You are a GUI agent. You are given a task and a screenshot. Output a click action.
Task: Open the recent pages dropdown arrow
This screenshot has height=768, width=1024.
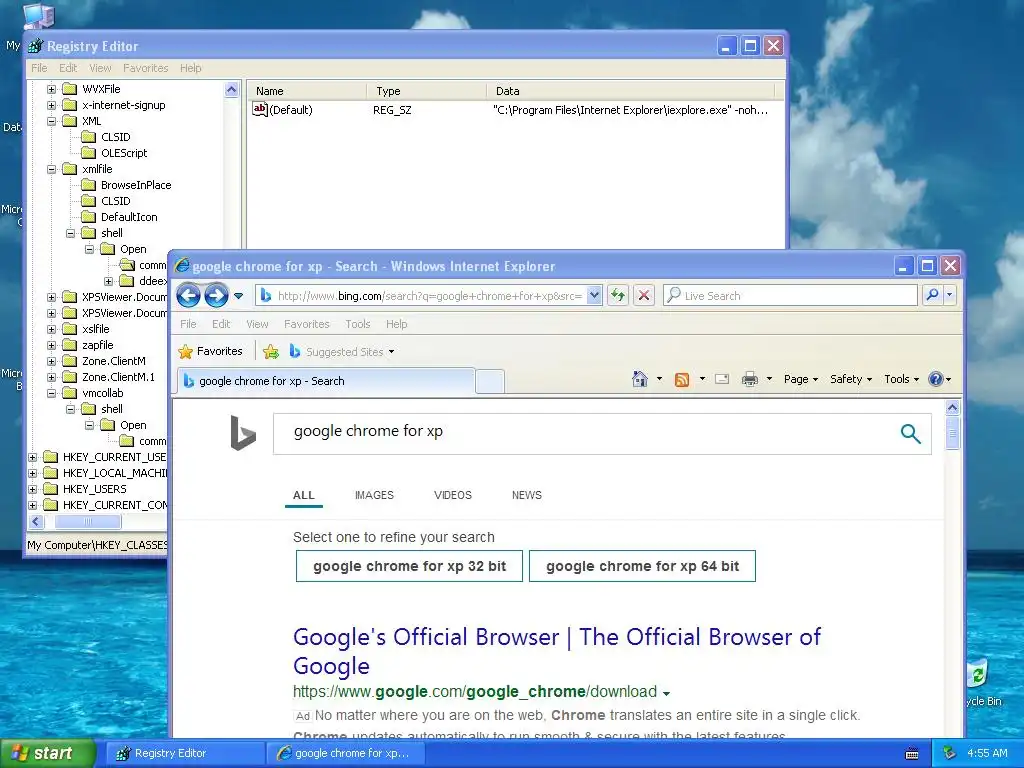[x=239, y=296]
